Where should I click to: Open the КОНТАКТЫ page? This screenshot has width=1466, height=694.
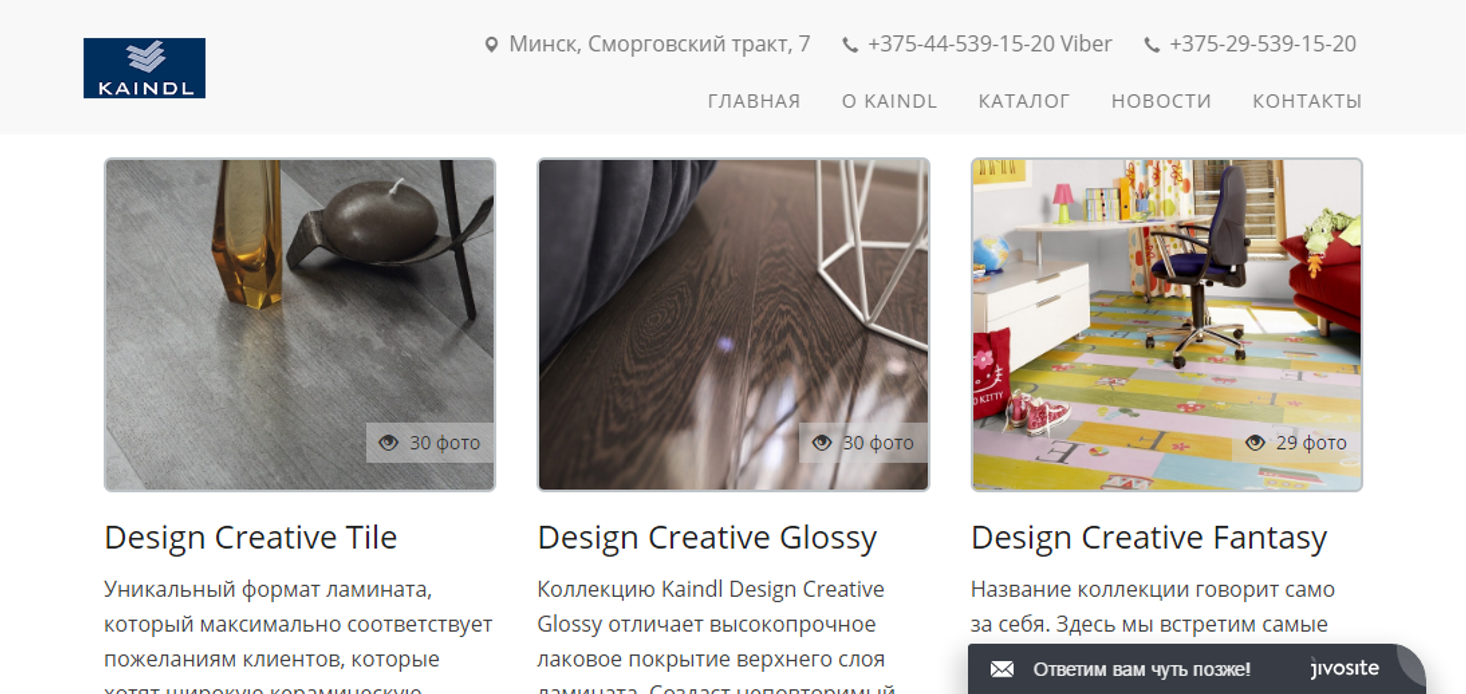(x=1307, y=101)
